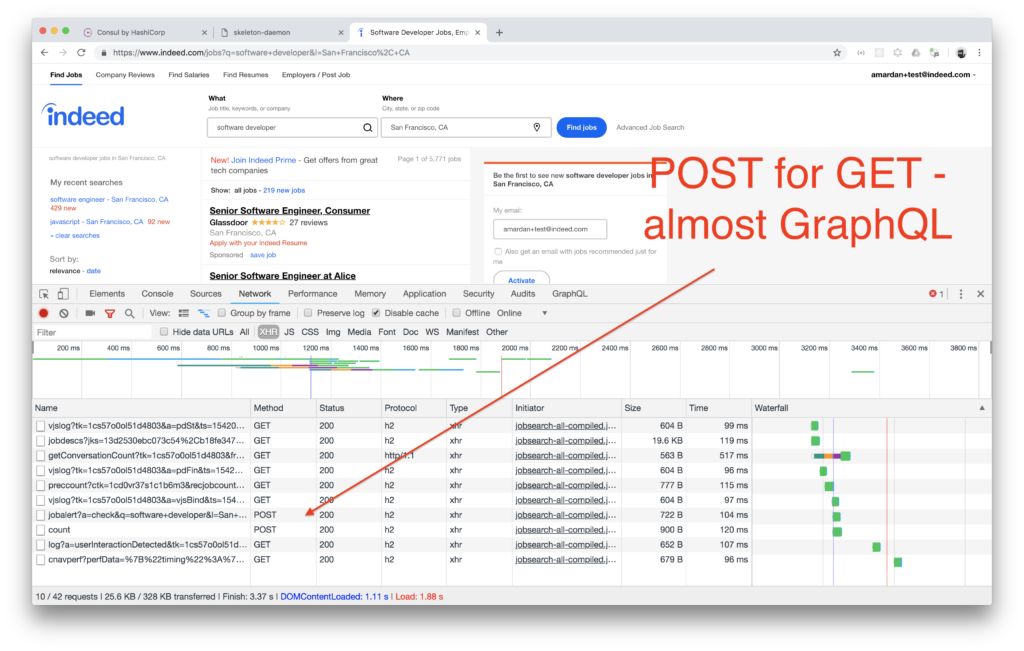Switch to large request rows view
The image size is (1024, 651).
(184, 313)
